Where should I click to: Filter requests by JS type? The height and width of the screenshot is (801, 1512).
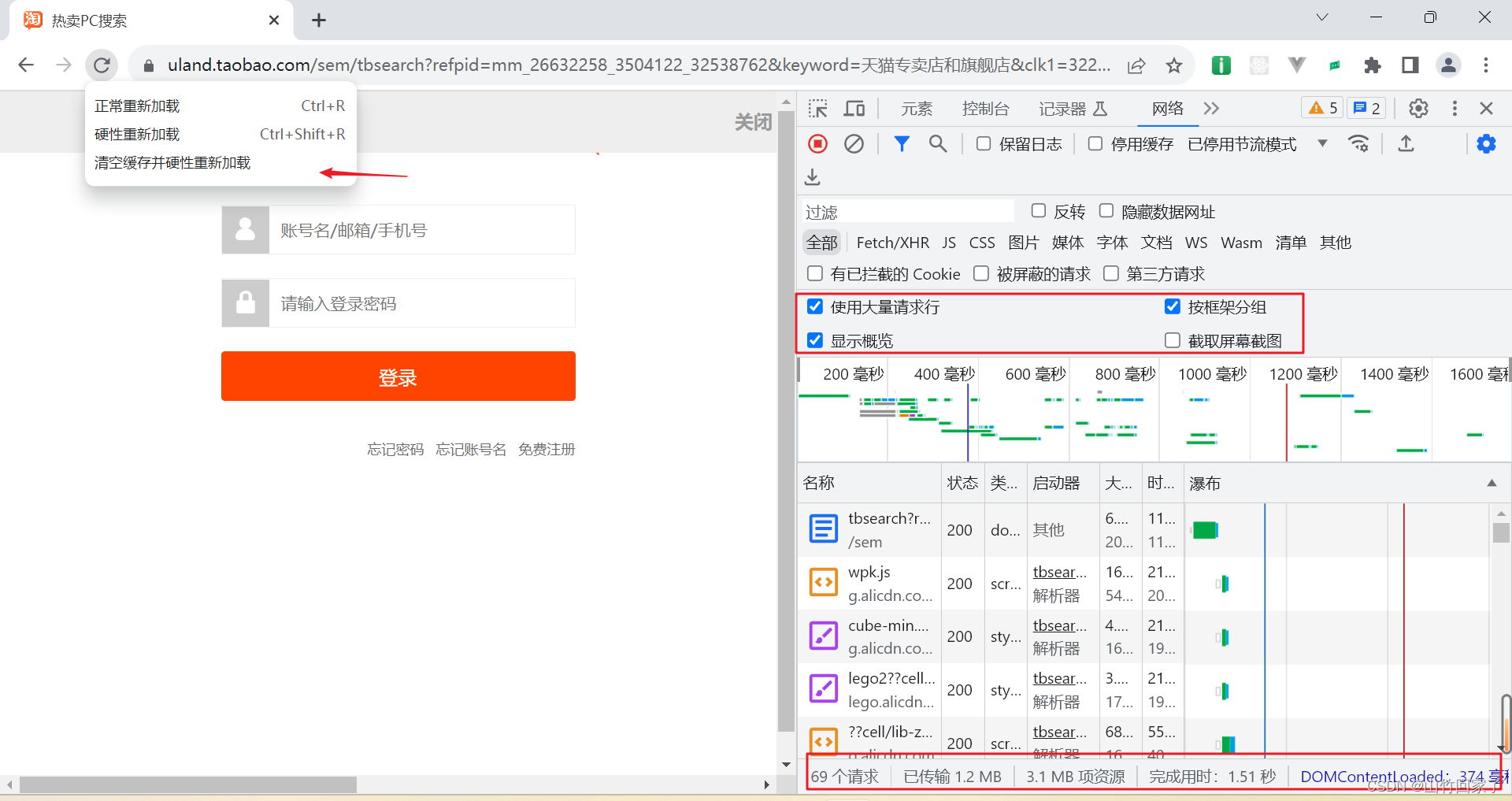click(x=949, y=243)
